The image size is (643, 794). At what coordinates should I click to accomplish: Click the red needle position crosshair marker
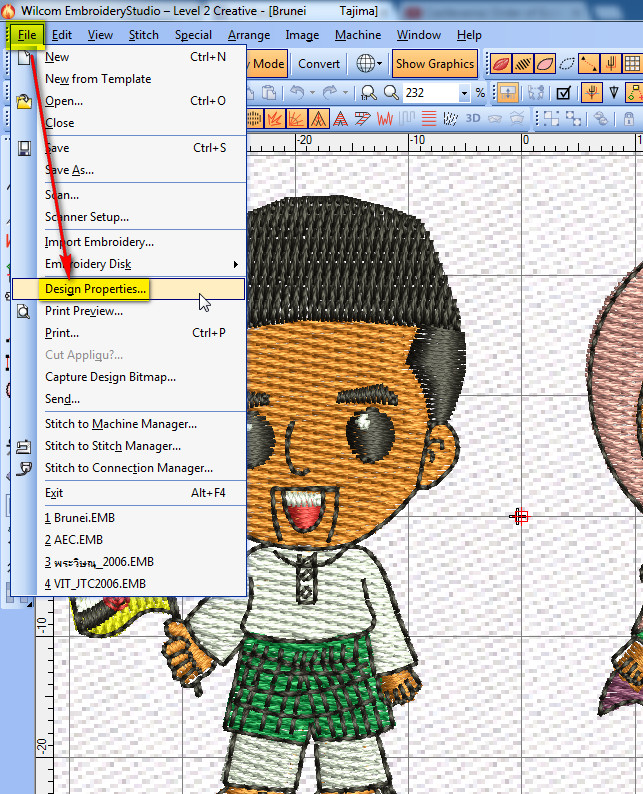click(519, 517)
